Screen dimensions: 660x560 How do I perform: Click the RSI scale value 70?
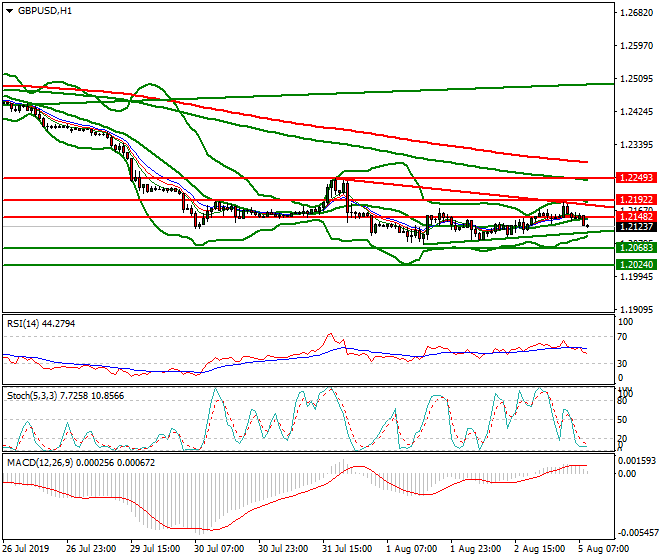(x=622, y=337)
